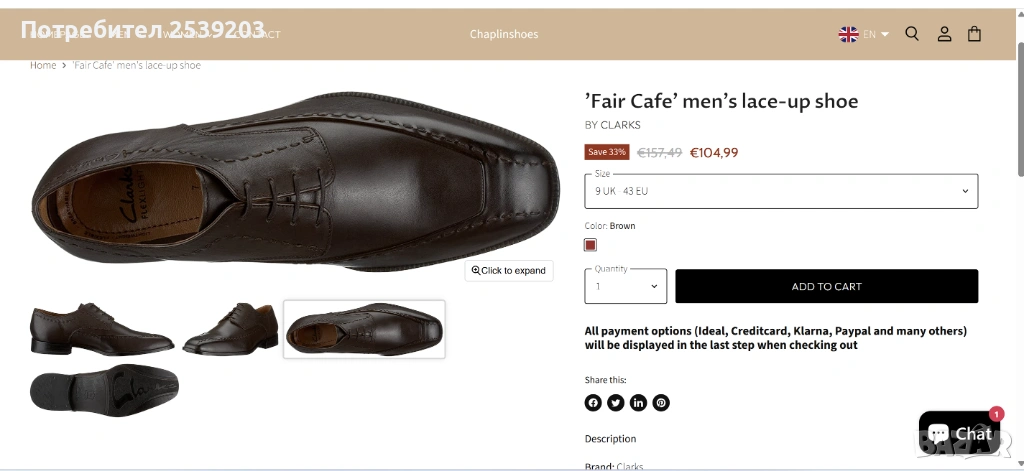
Task: Share product on LinkedIn
Action: pyautogui.click(x=638, y=403)
